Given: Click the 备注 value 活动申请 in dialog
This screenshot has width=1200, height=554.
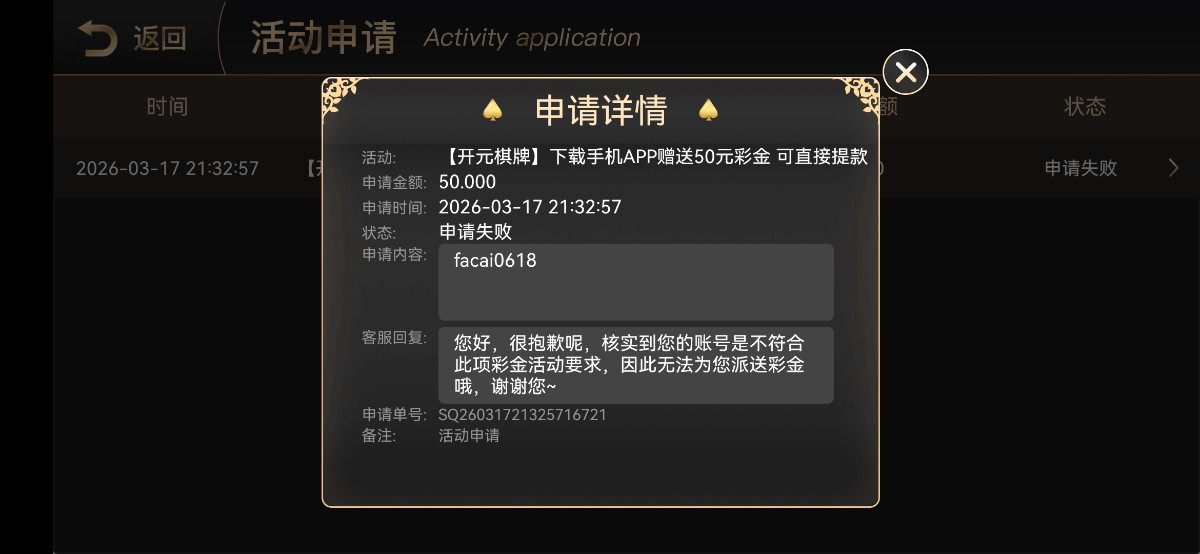Looking at the screenshot, I should point(469,436).
